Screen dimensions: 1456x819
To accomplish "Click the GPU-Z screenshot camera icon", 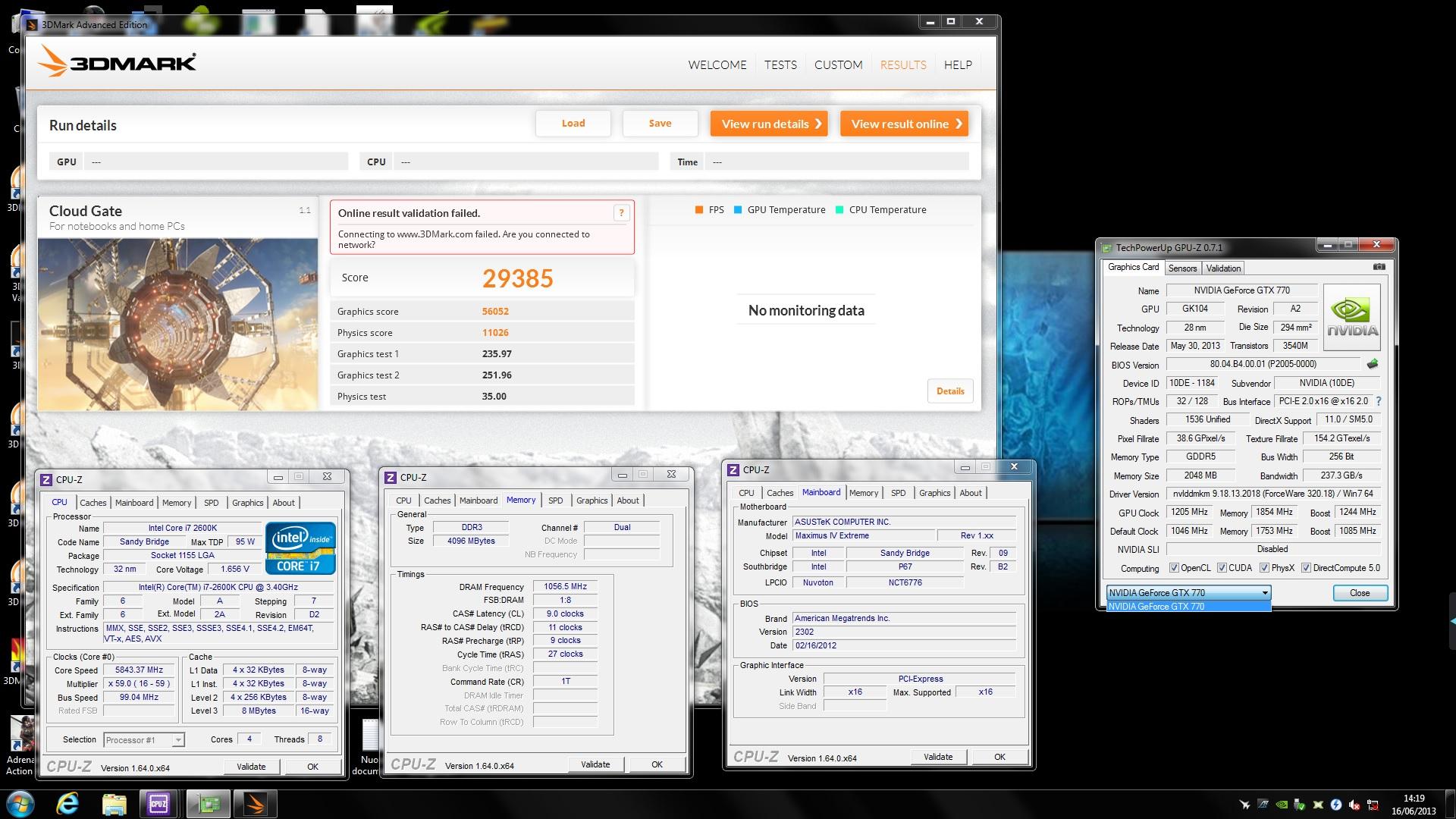I will click(1379, 267).
